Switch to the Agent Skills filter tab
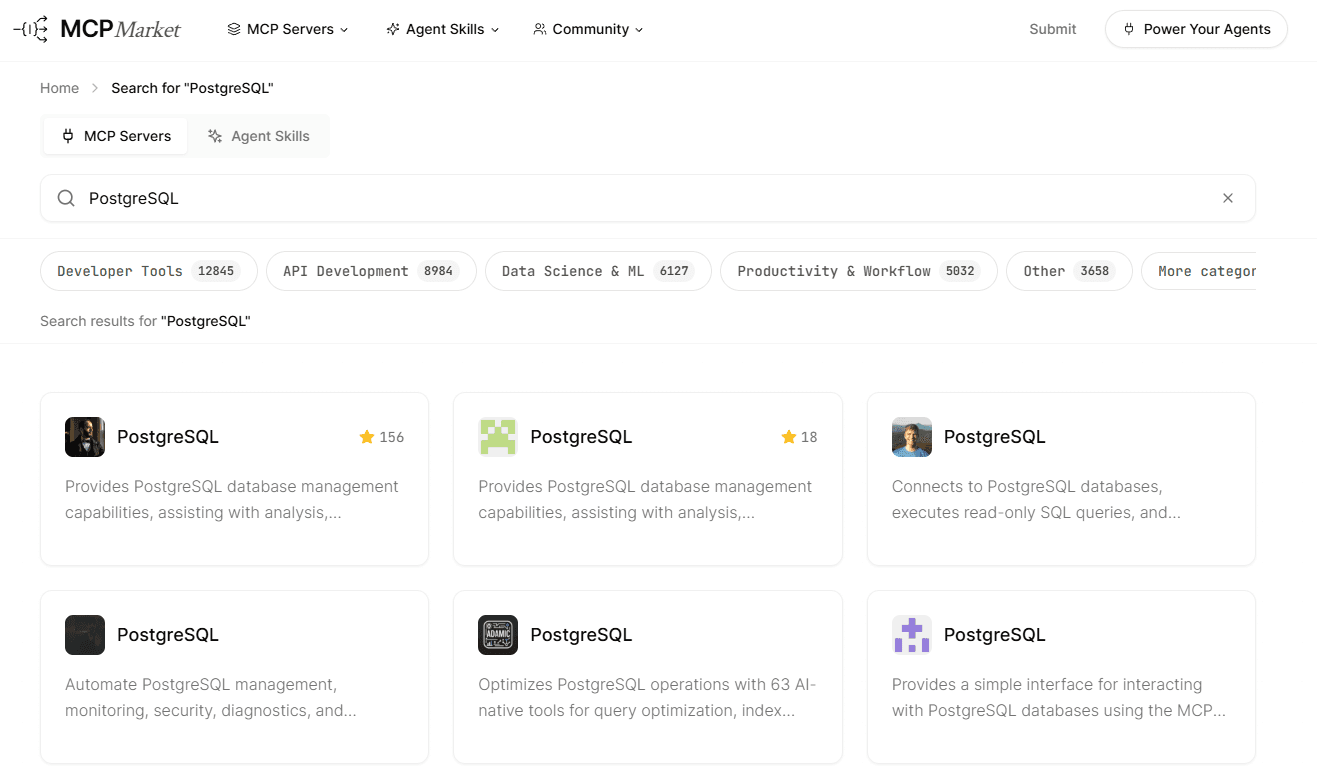1317x771 pixels. pyautogui.click(x=259, y=135)
